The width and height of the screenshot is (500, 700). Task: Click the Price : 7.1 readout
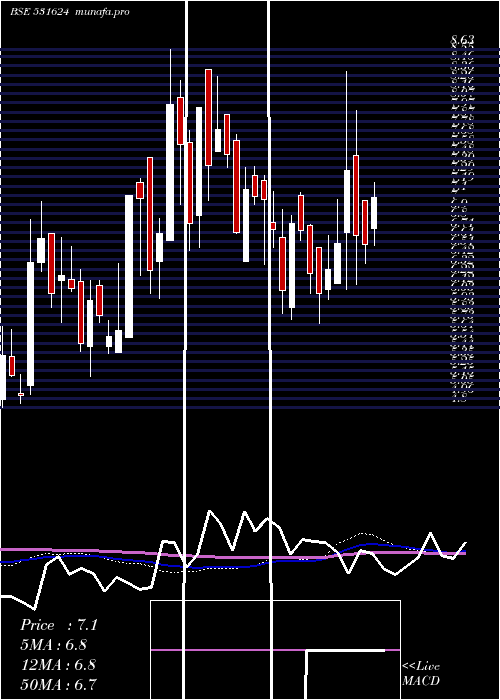coord(58,625)
